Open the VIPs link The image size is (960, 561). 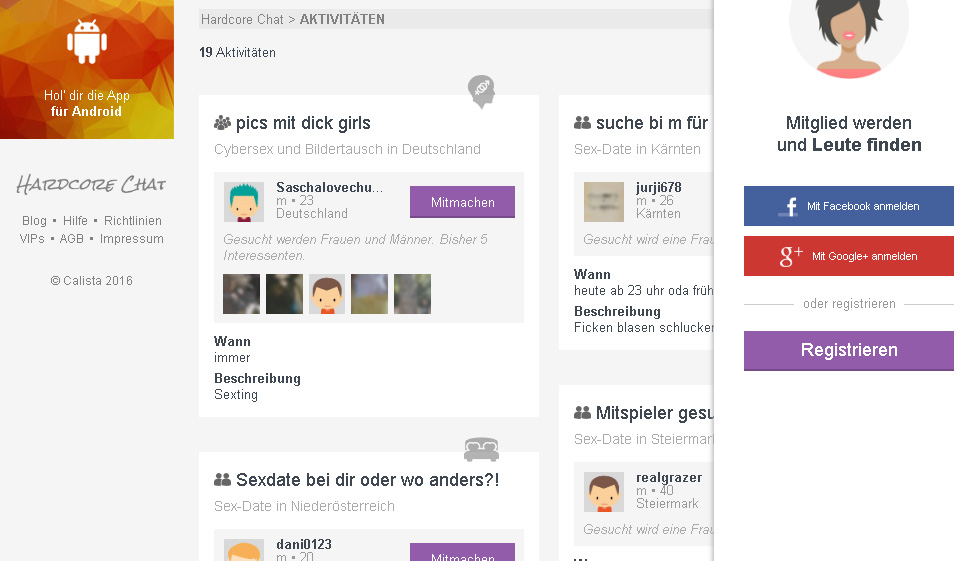32,239
